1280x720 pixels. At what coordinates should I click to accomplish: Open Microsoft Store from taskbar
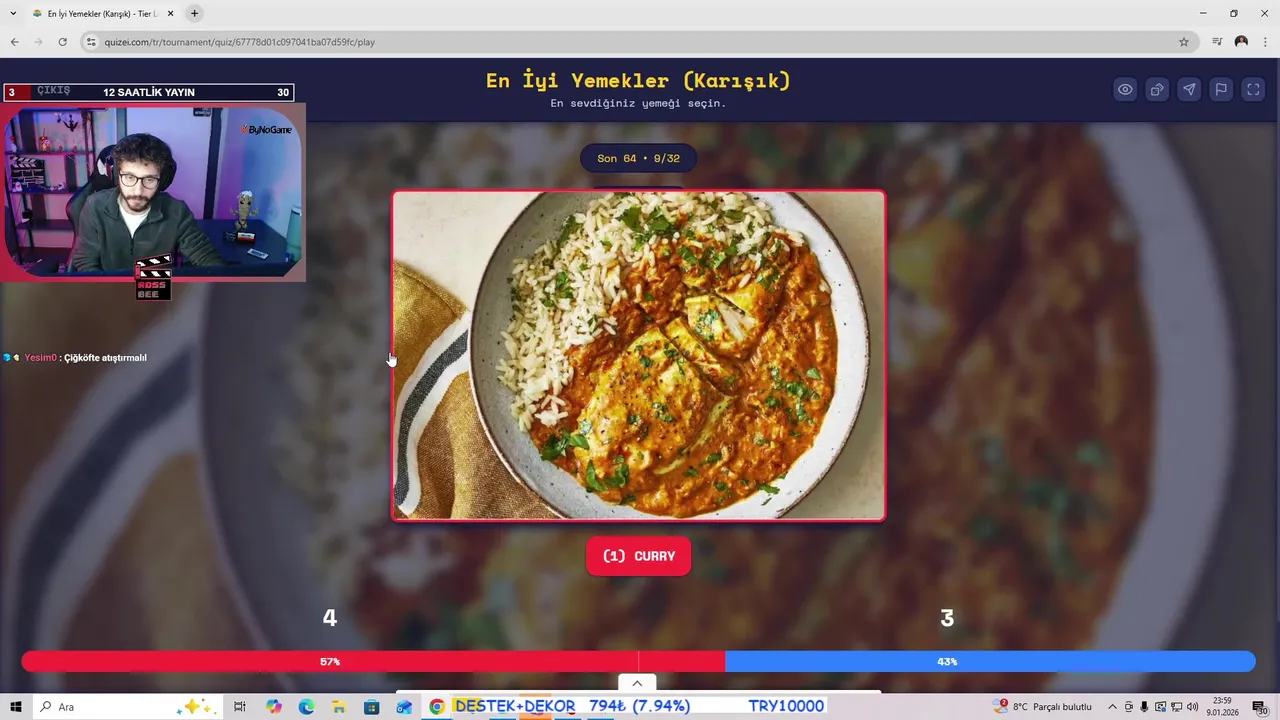[371, 706]
